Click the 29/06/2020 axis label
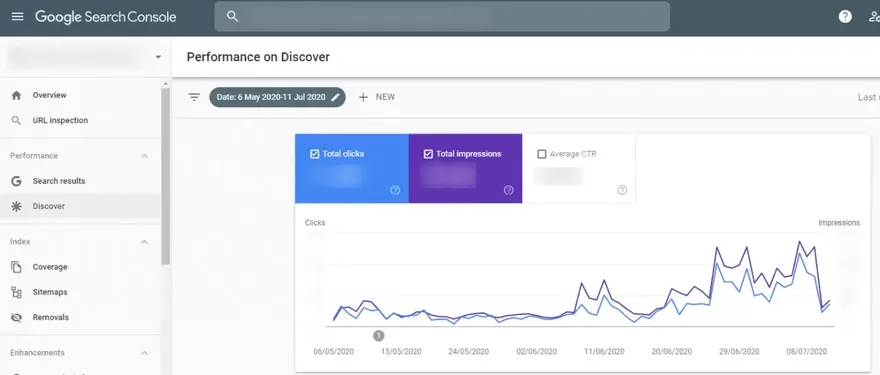Viewport: 880px width, 375px height. tap(739, 351)
